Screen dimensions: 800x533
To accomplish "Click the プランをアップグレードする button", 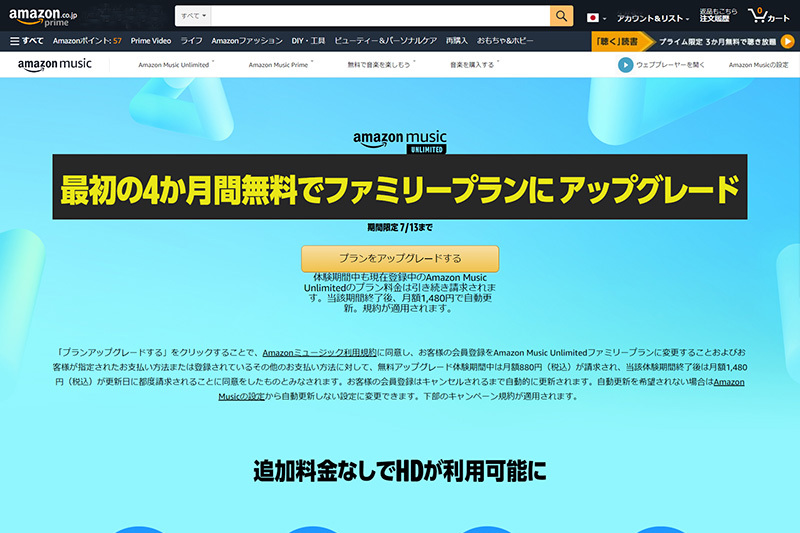I will (x=400, y=258).
